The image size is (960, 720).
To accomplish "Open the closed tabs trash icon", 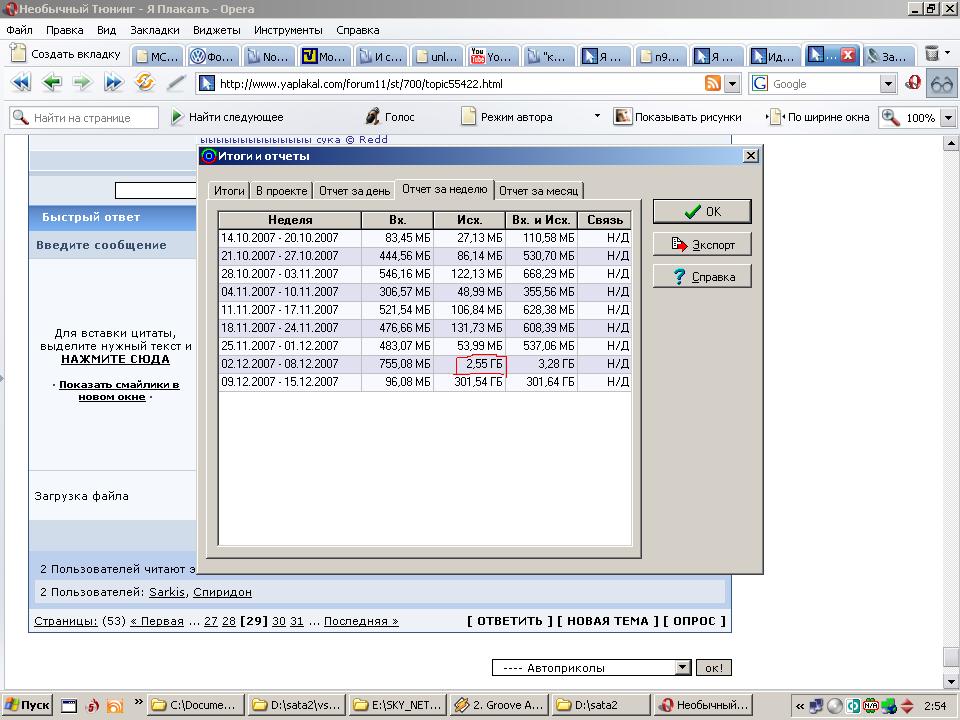I will 932,54.
